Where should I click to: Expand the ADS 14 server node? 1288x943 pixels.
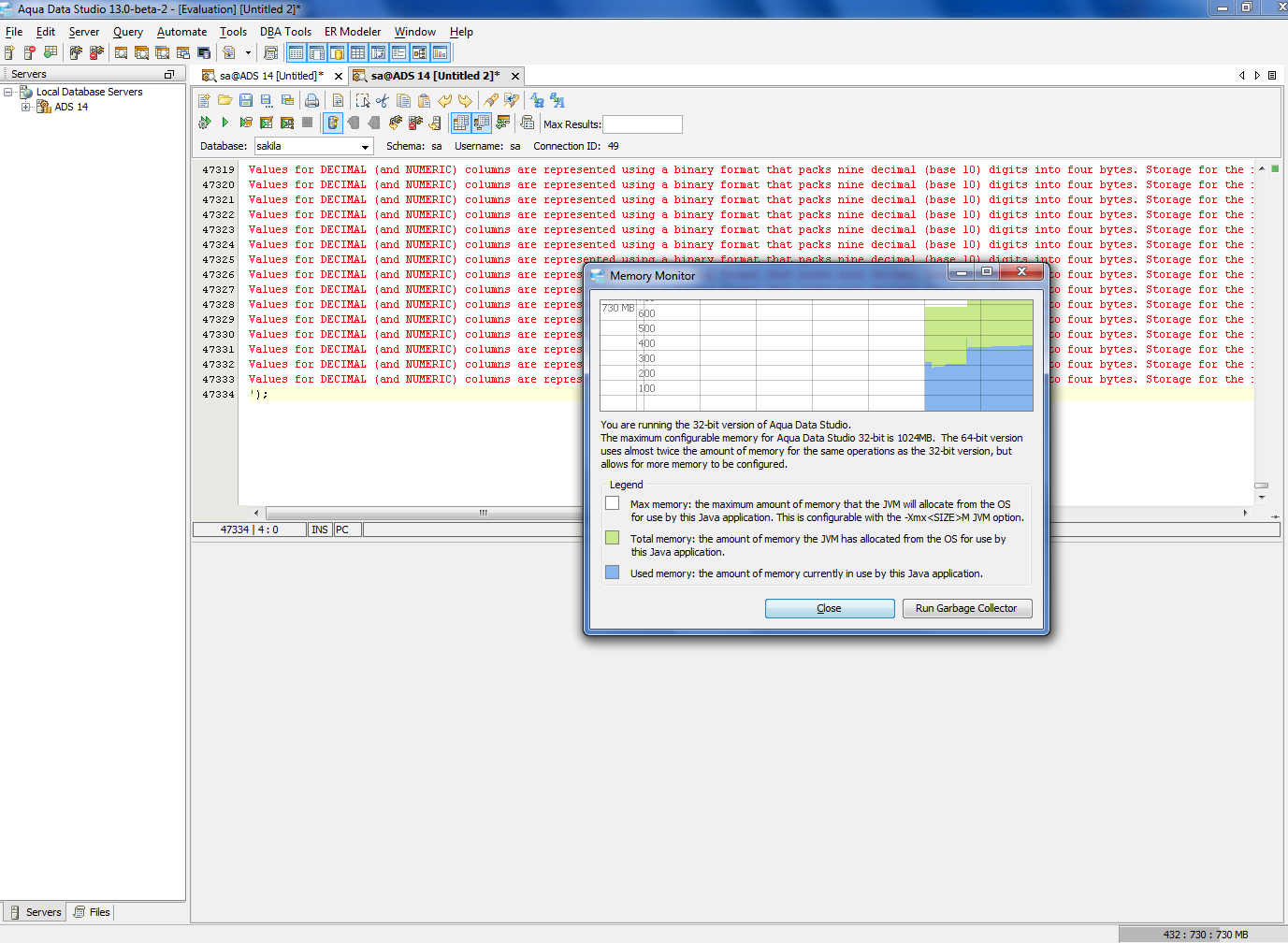26,107
